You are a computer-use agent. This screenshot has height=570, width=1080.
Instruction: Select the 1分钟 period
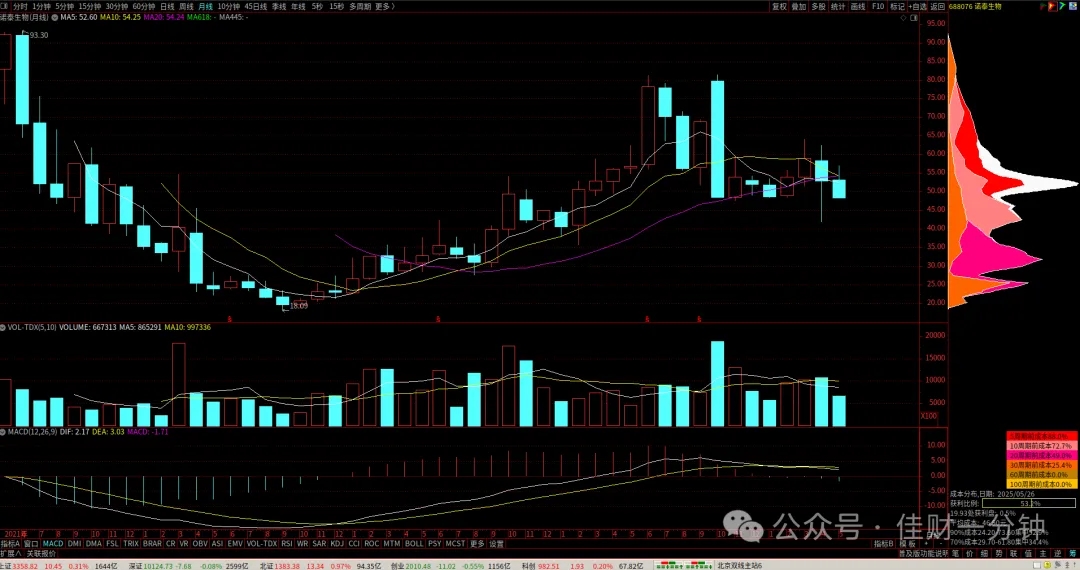(41, 6)
